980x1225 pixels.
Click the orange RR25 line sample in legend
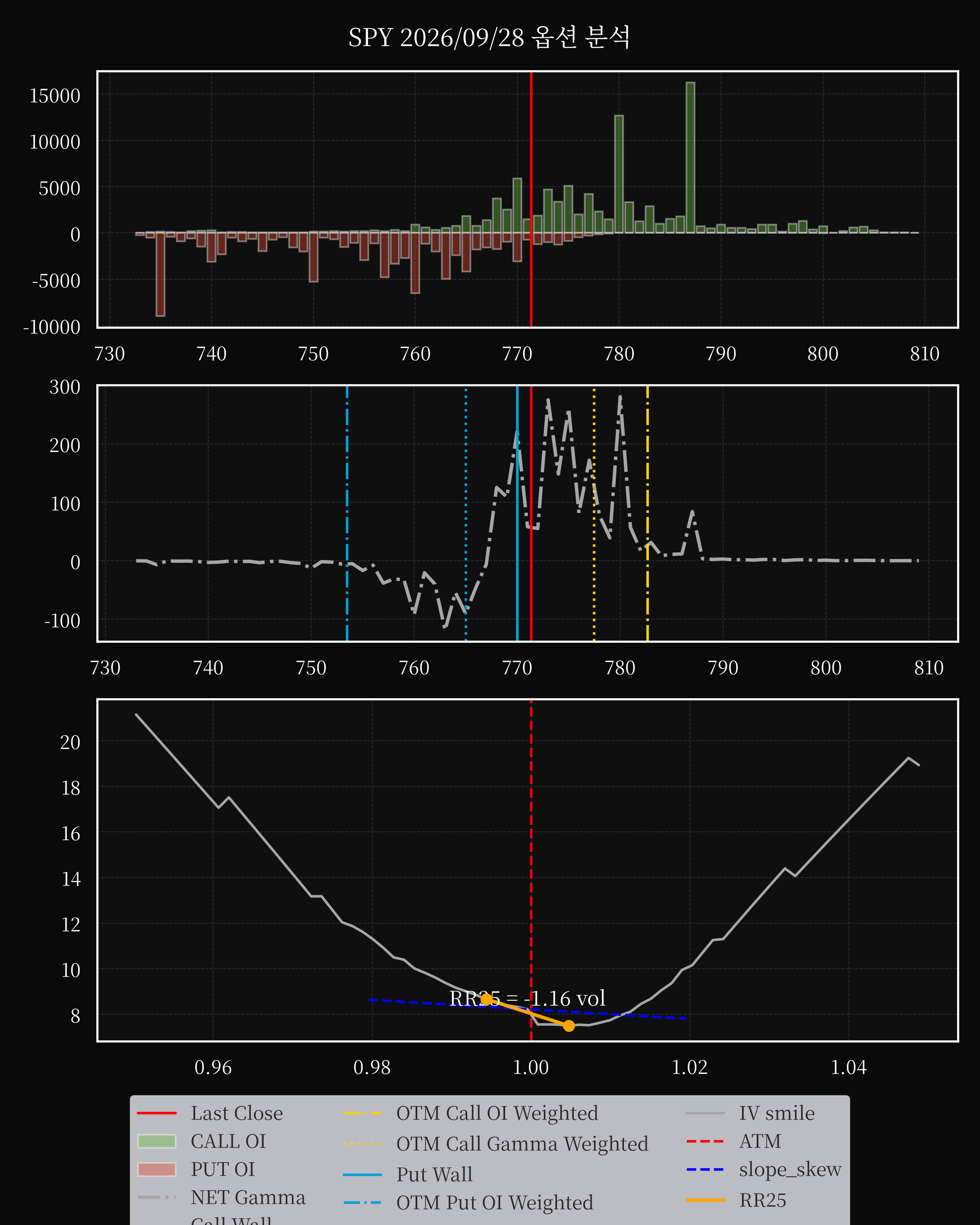pyautogui.click(x=705, y=1200)
